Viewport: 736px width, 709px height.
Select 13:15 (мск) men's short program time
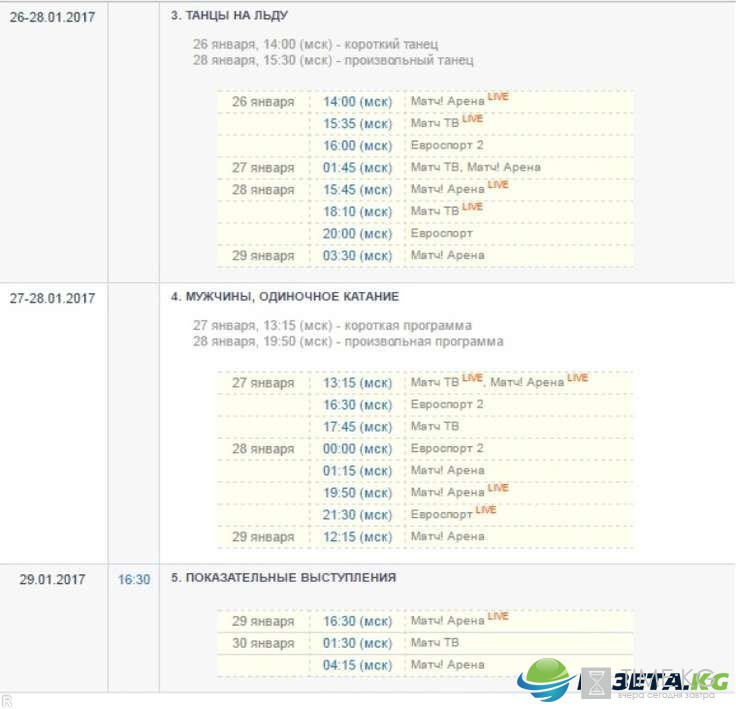pyautogui.click(x=357, y=383)
